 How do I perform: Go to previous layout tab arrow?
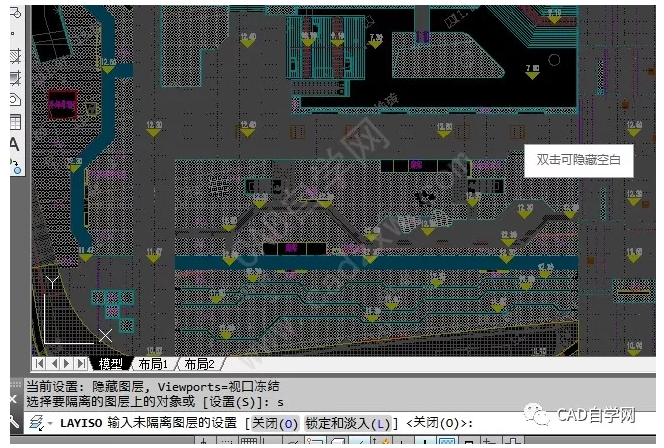point(54,363)
